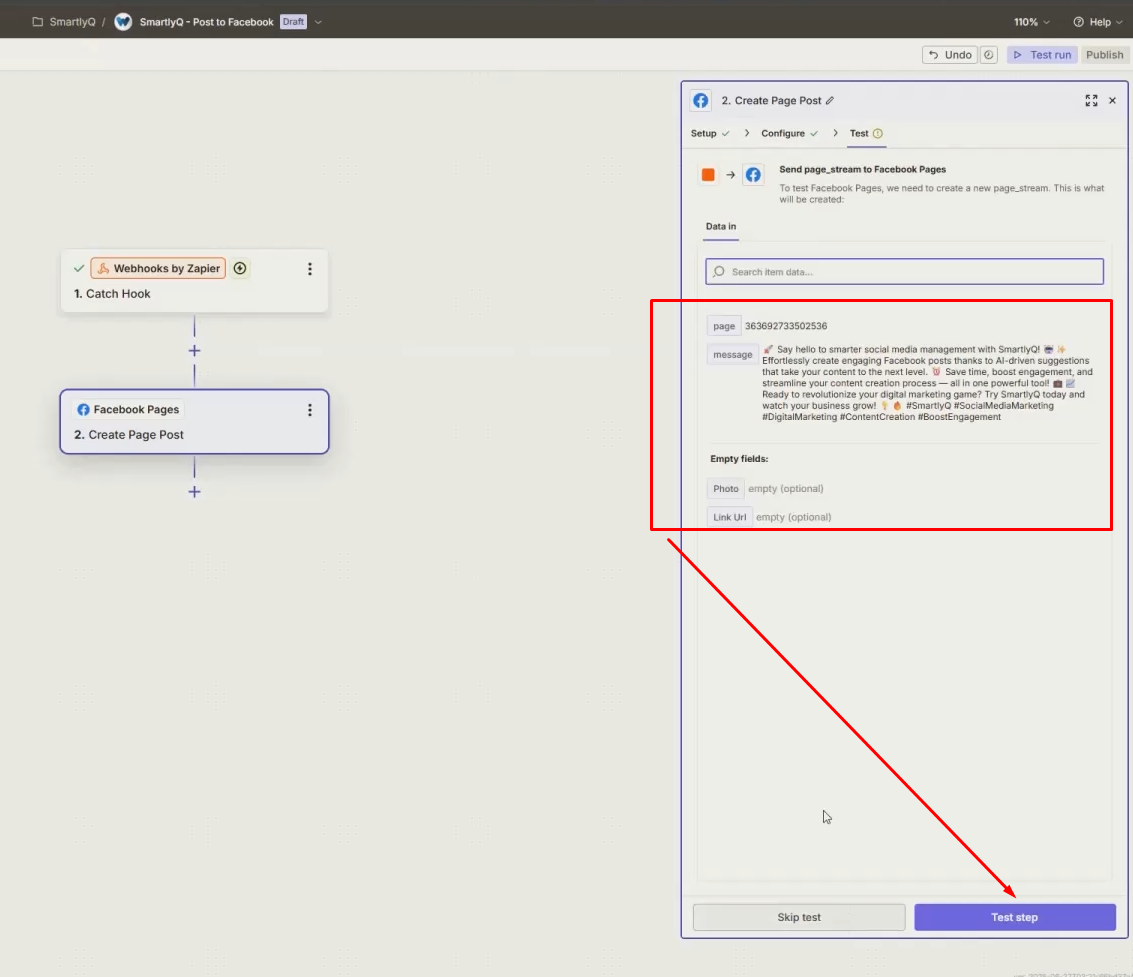Click the Empty fields heading
This screenshot has width=1133, height=977.
(738, 458)
